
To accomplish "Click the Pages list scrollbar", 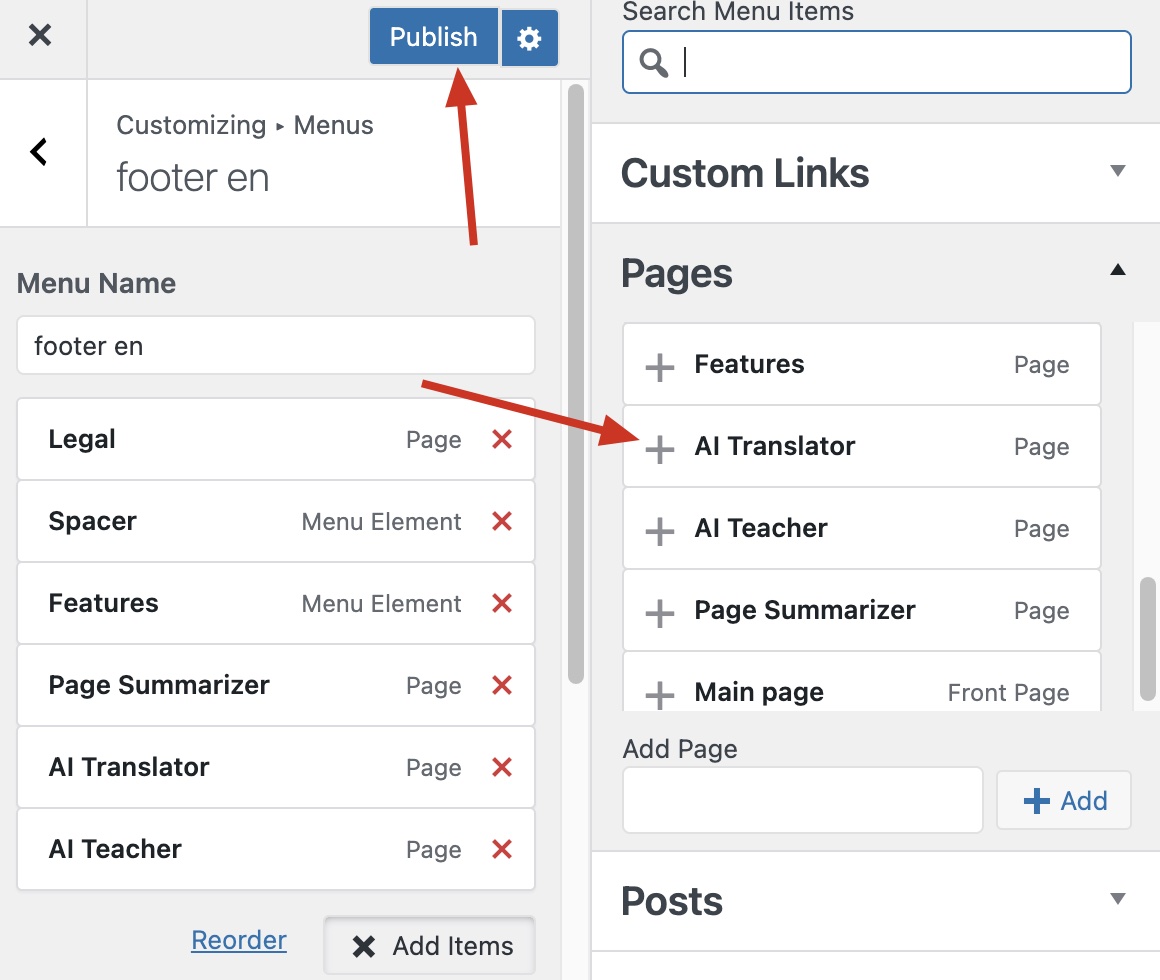I will (x=1147, y=639).
